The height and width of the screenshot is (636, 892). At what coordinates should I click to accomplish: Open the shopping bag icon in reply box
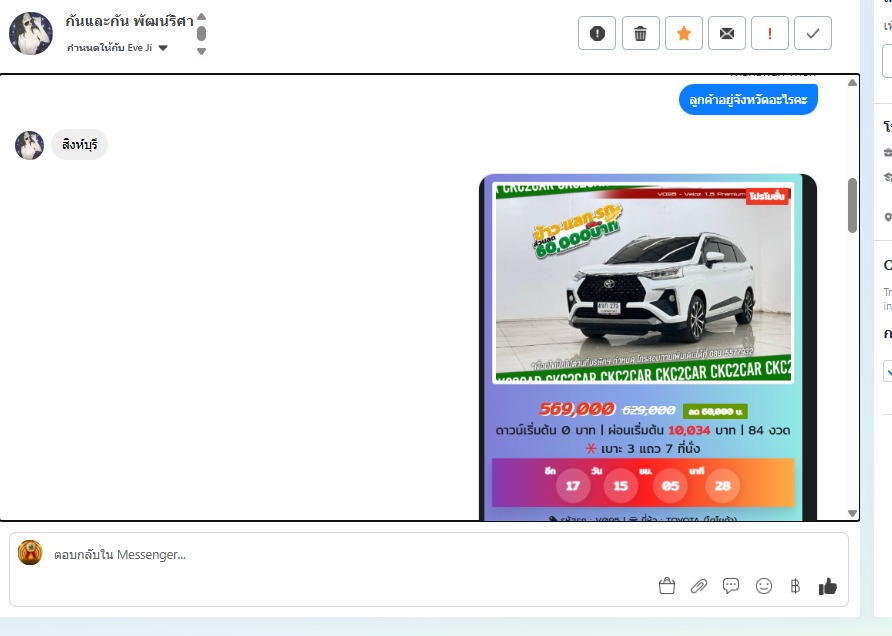[667, 586]
